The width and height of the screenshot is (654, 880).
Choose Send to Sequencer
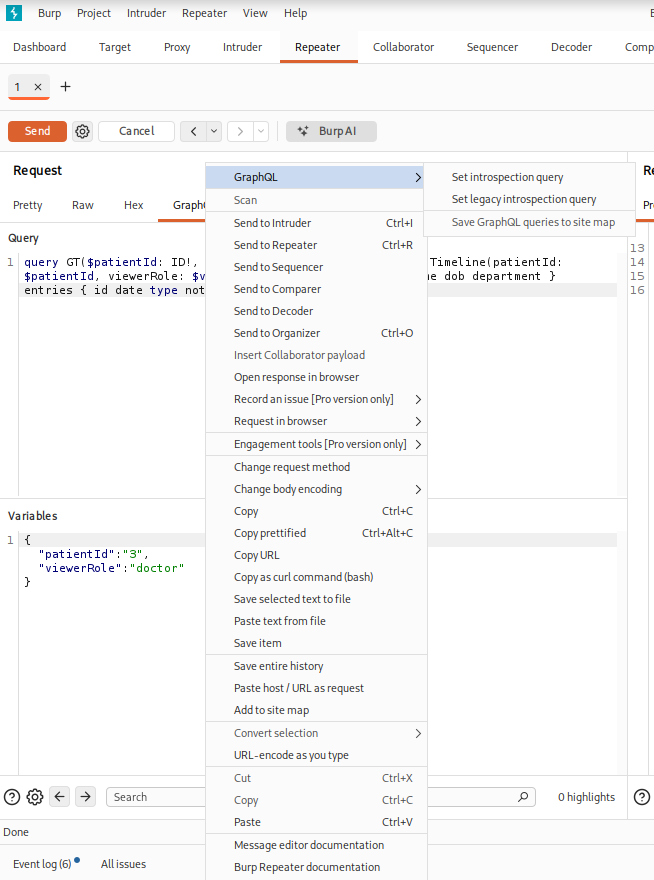316,267
